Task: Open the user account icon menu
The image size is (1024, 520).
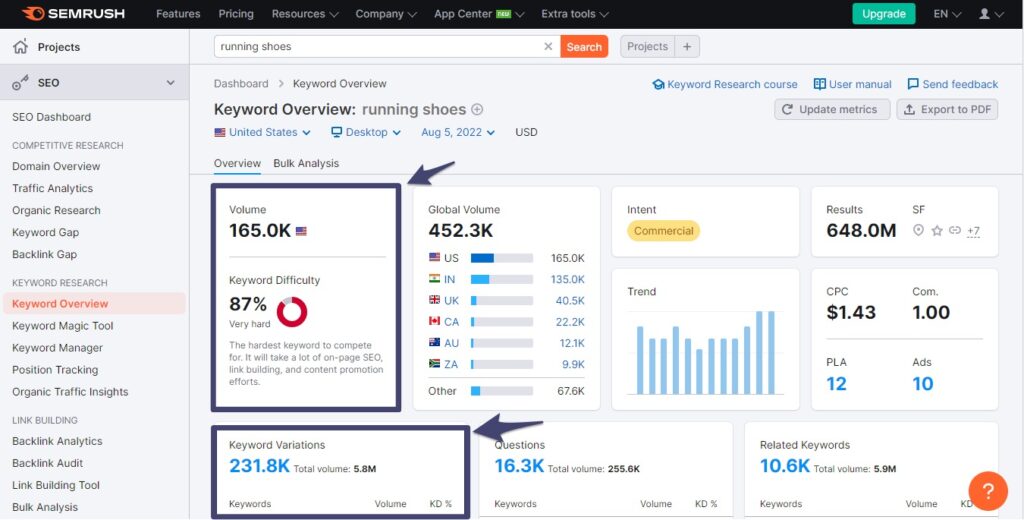Action: [x=991, y=14]
